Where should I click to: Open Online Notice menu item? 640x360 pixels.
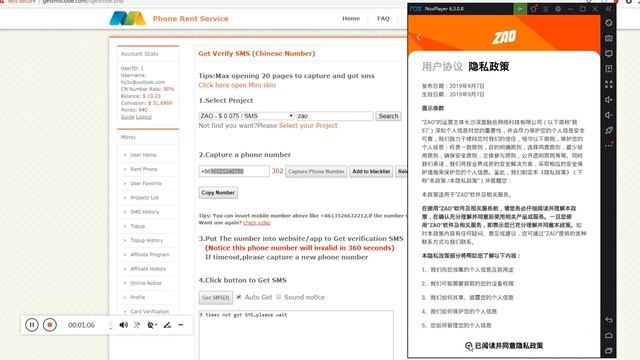[146, 283]
